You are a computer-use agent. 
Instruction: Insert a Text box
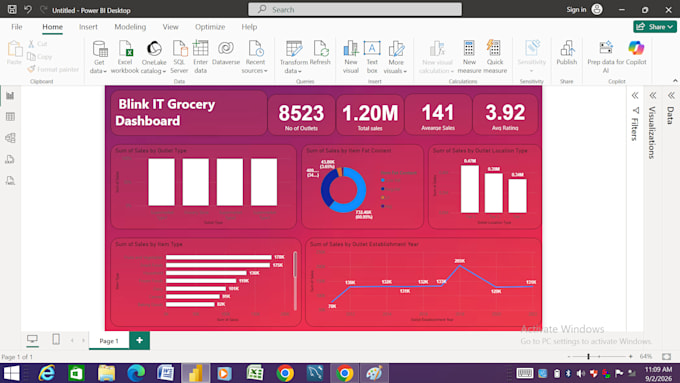pos(372,57)
